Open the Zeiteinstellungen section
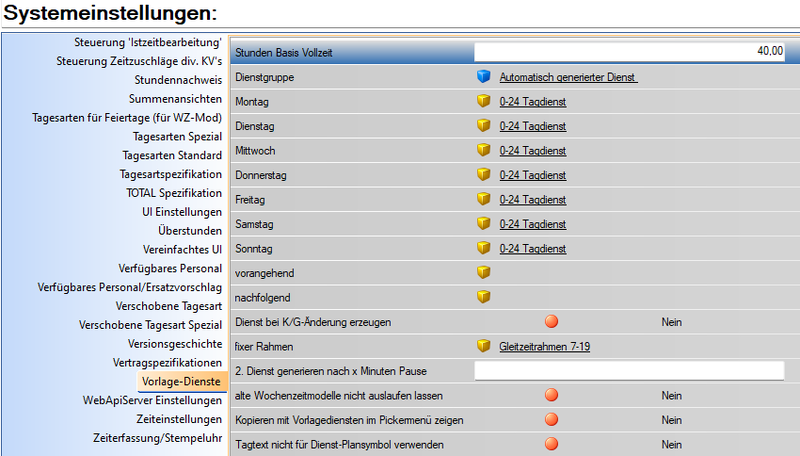Viewport: 800px width, 456px height. coord(179,420)
